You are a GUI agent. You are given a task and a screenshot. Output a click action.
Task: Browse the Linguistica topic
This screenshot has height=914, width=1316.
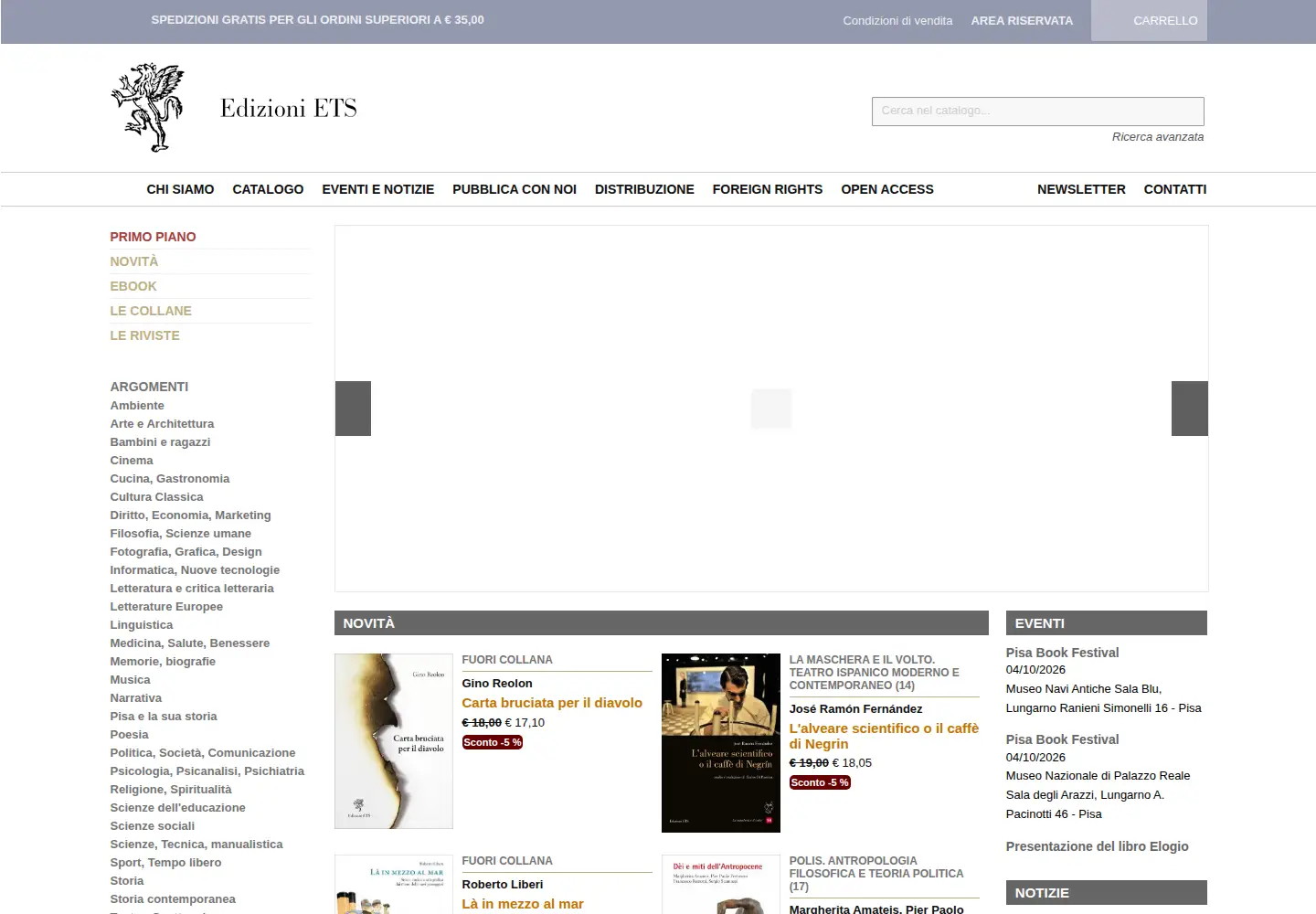tap(141, 625)
